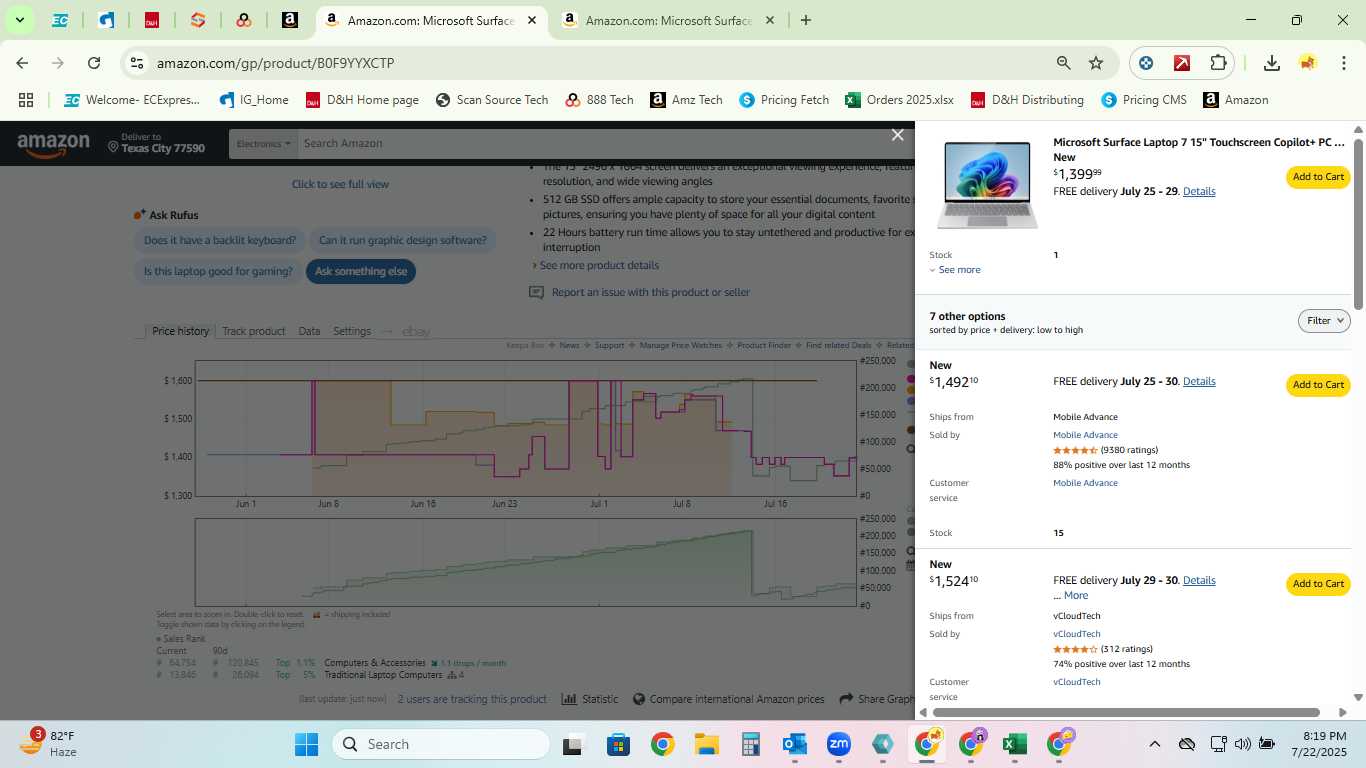Image resolution: width=1366 pixels, height=768 pixels.
Task: Close the offers side panel X
Action: [x=897, y=135]
